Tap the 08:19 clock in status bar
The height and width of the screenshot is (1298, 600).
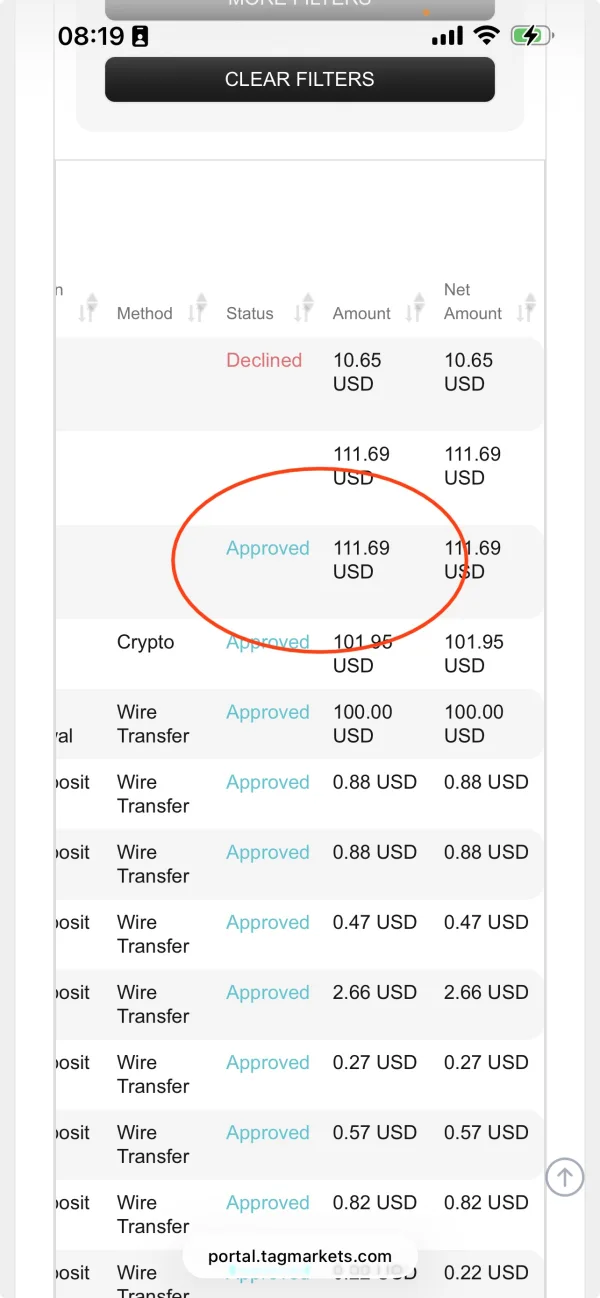(90, 37)
